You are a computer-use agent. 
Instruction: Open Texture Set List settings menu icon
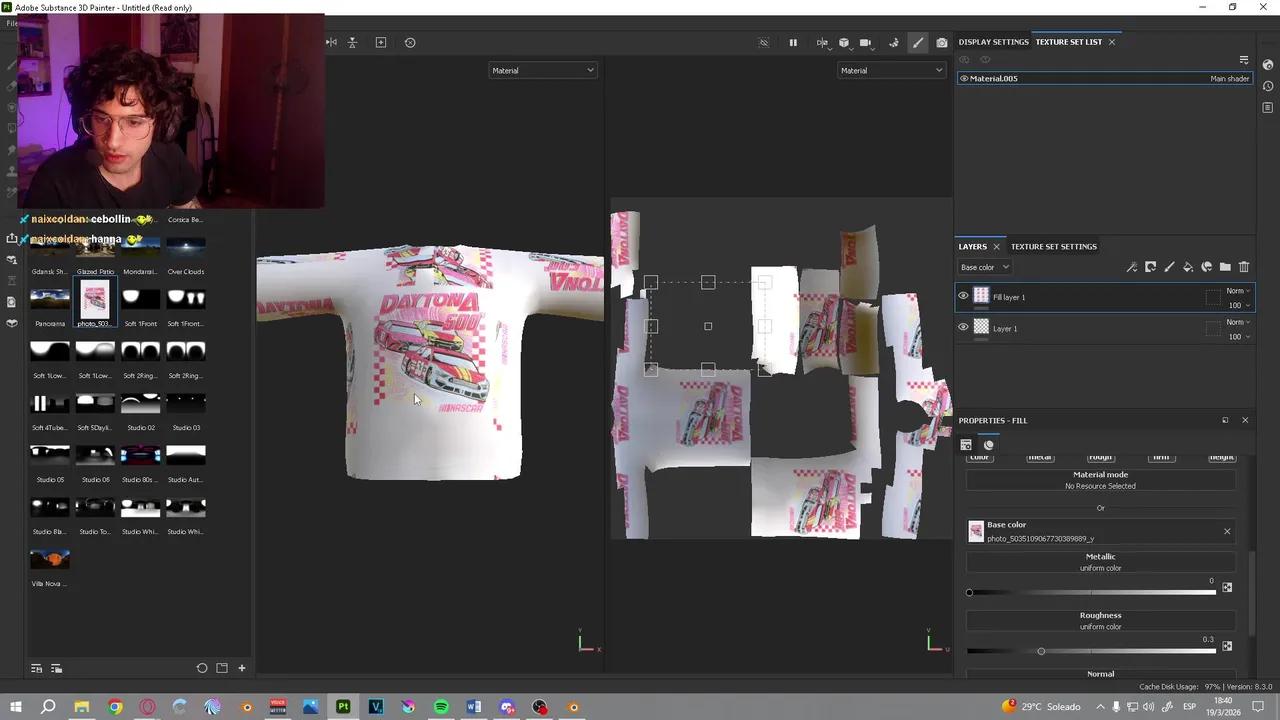pyautogui.click(x=1244, y=60)
